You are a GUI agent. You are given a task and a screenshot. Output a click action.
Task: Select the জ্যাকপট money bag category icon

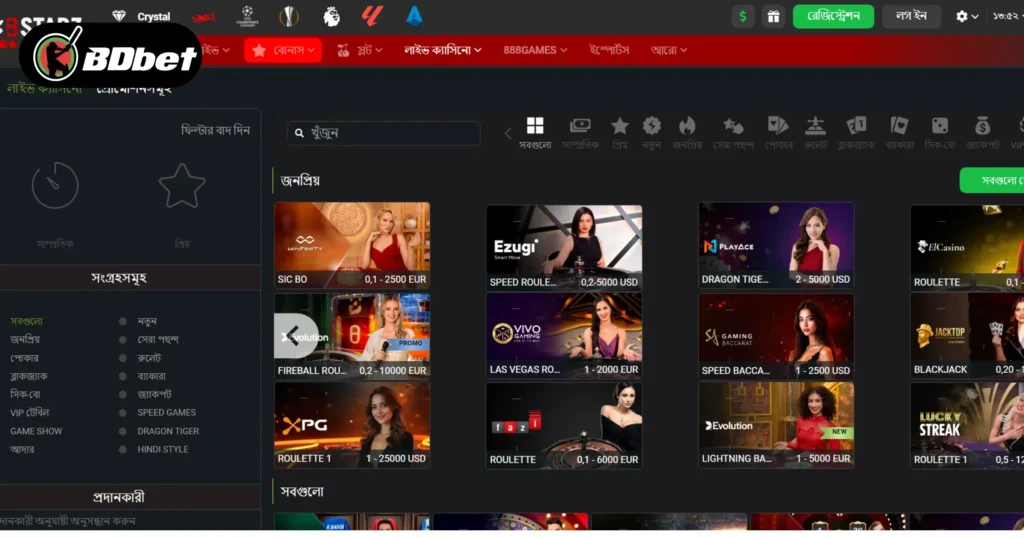click(x=982, y=125)
